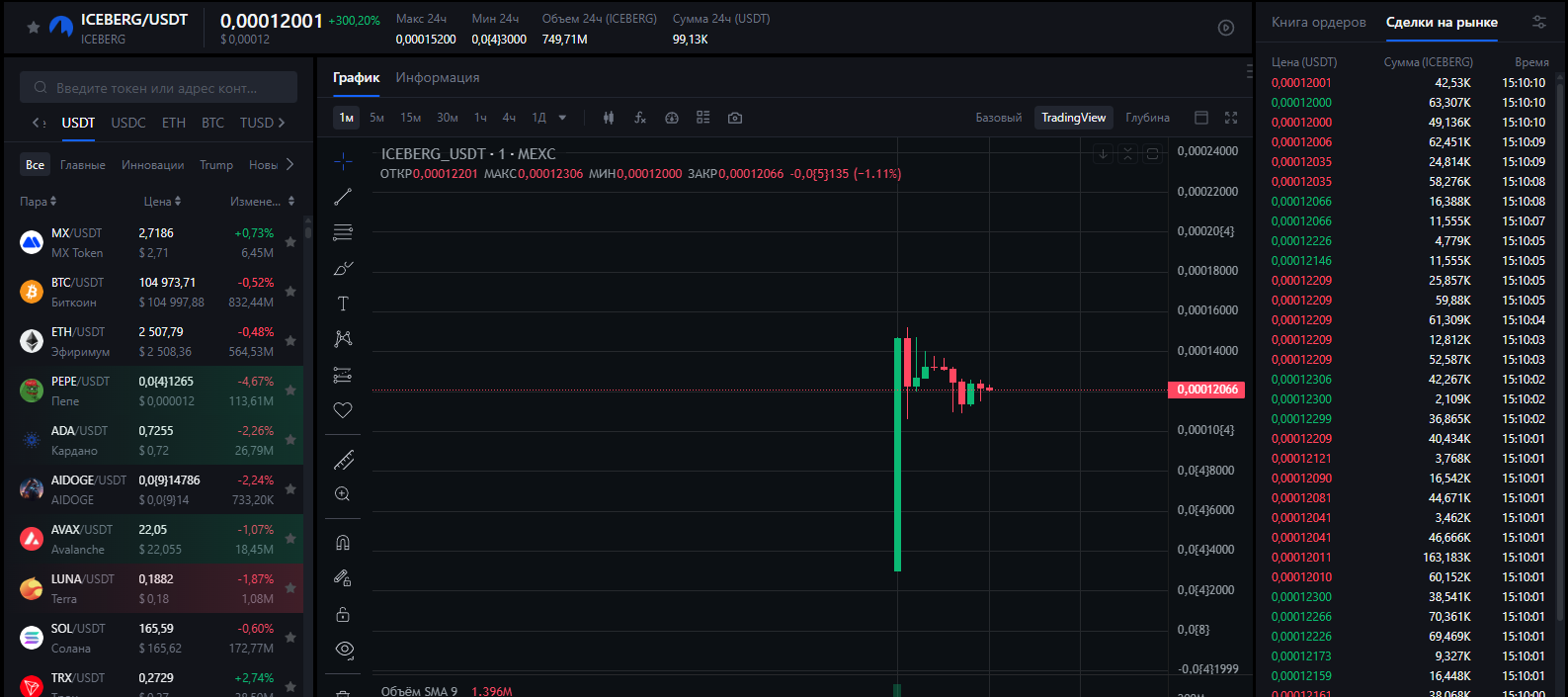Open the candlestick chart type selector
1568x697 pixels.
coord(609,118)
